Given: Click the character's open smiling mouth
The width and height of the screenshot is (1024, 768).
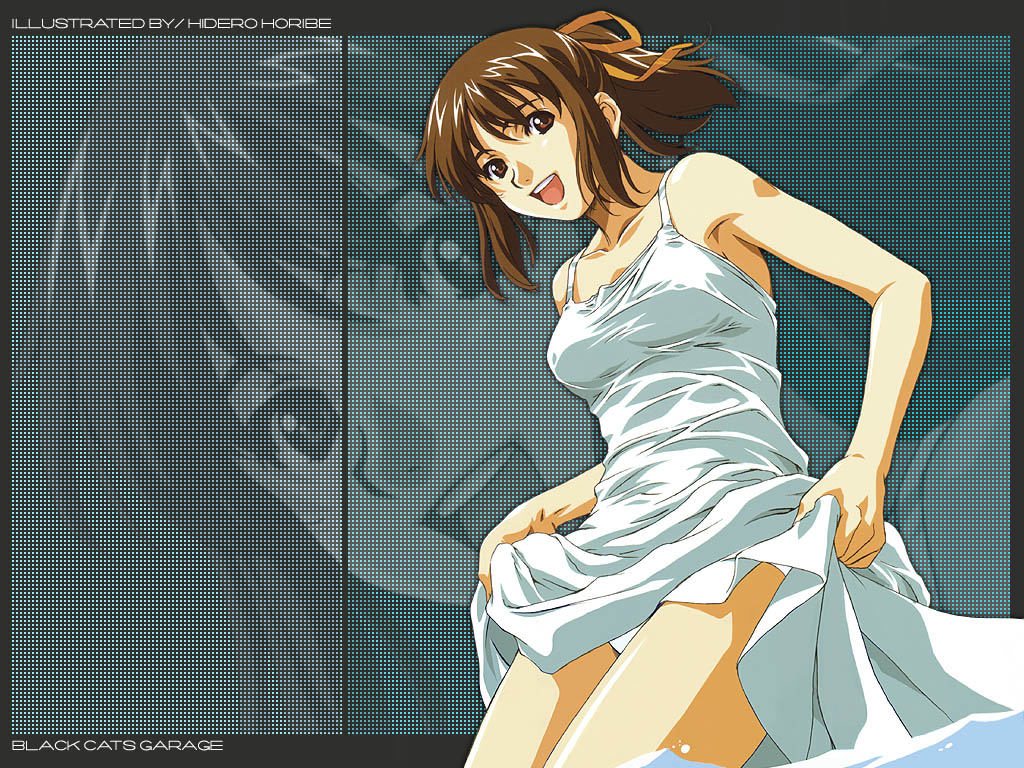Looking at the screenshot, I should pos(549,191).
